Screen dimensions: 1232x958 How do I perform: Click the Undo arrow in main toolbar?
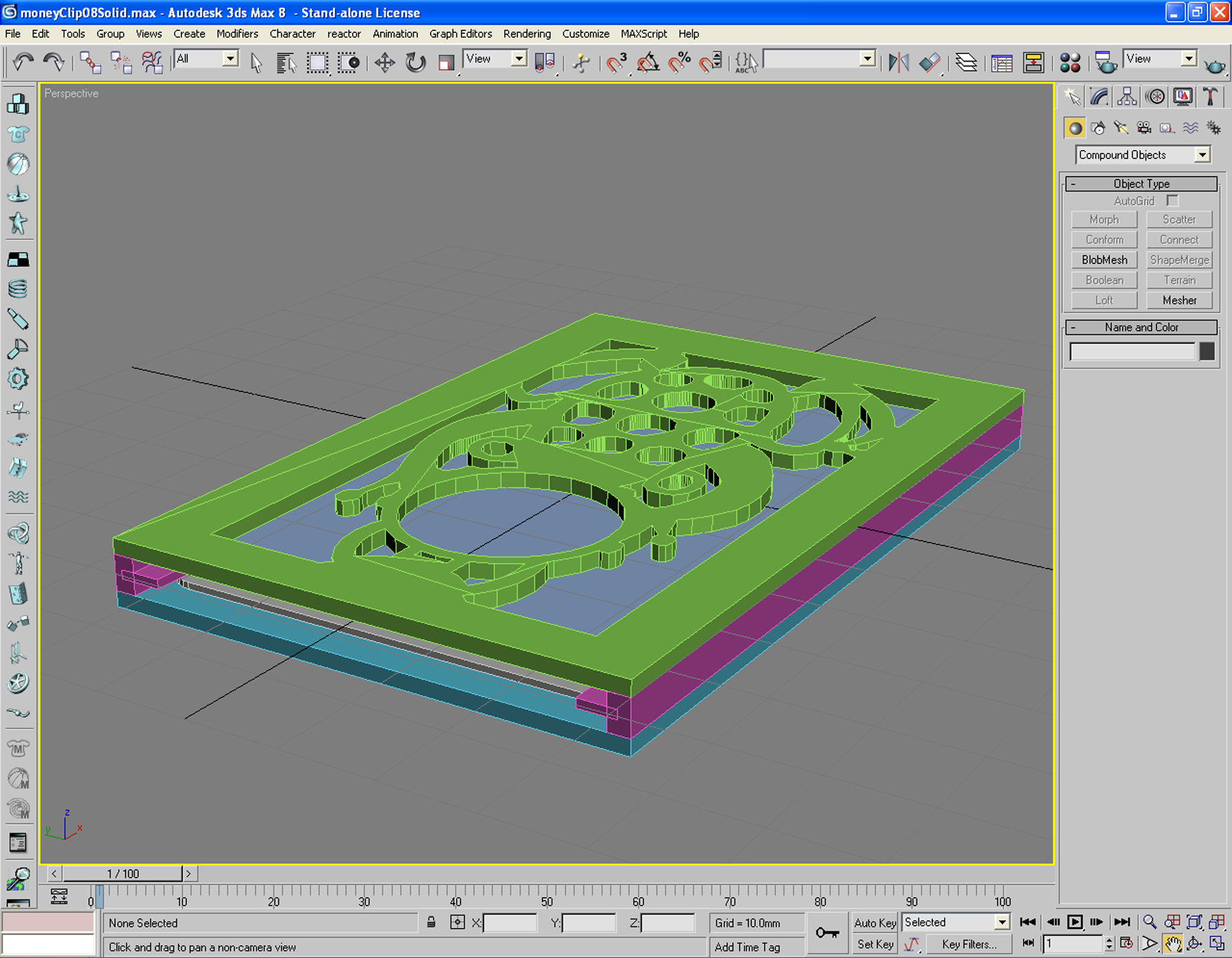point(22,62)
